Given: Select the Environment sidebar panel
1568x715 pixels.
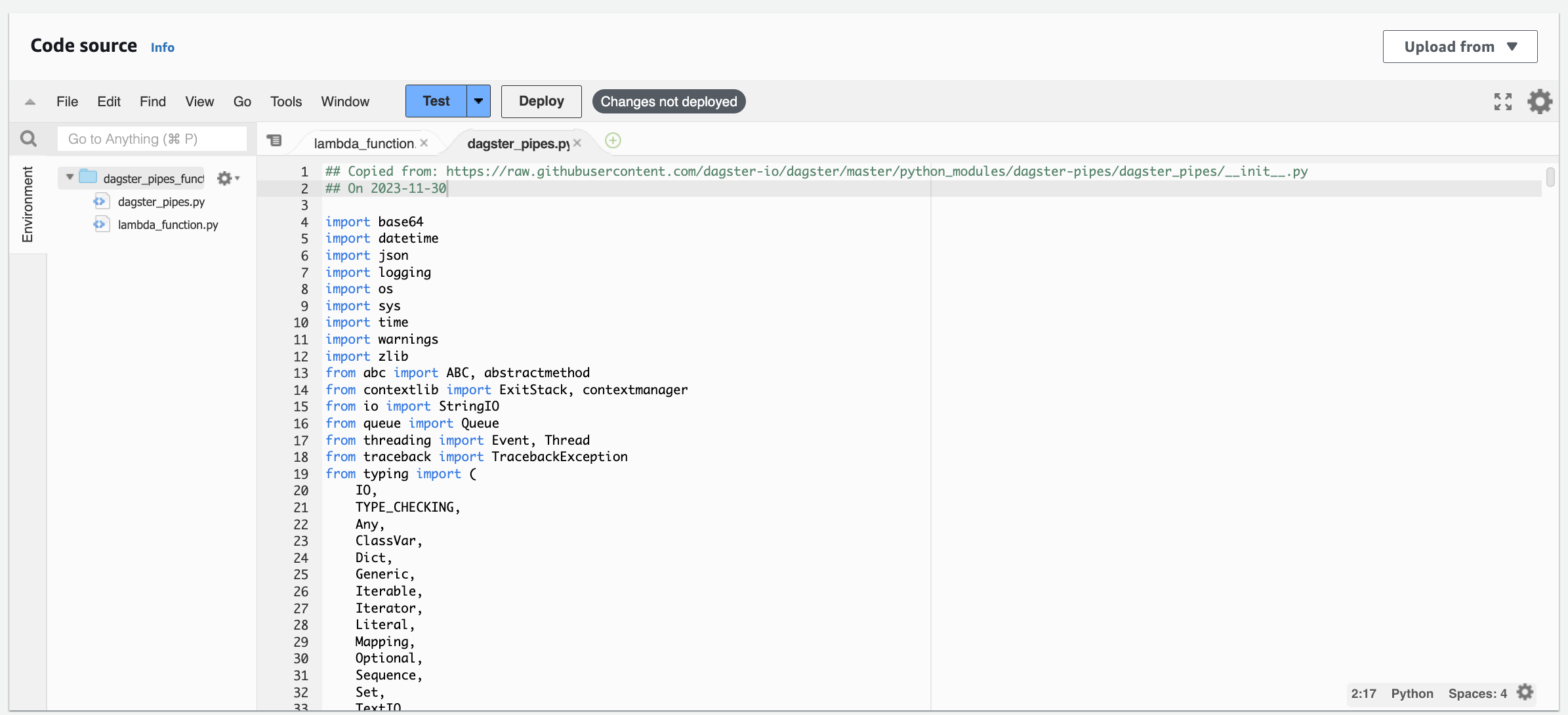Looking at the screenshot, I should click(27, 205).
